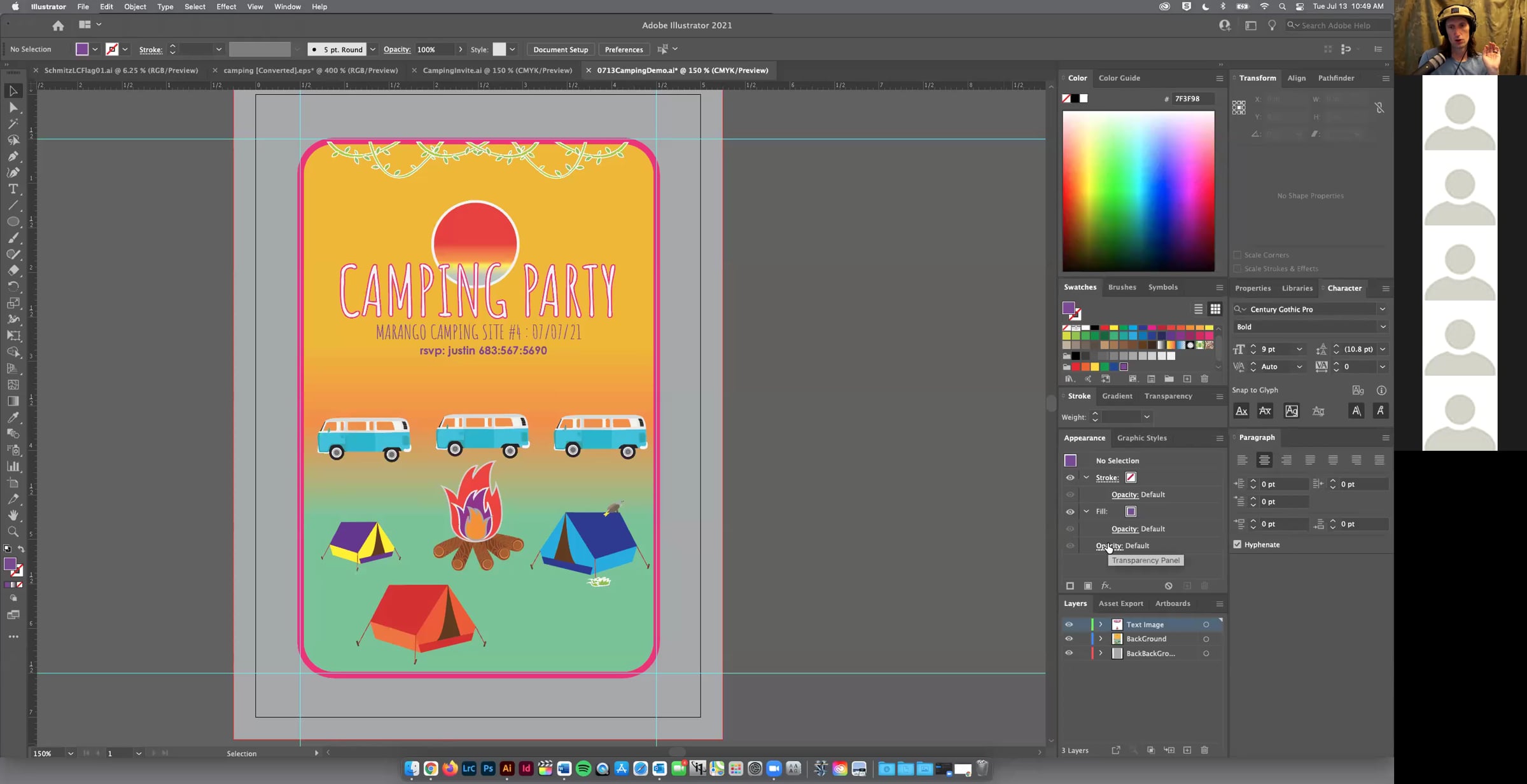
Task: Open the font style Bold dropdown
Action: click(x=1382, y=327)
